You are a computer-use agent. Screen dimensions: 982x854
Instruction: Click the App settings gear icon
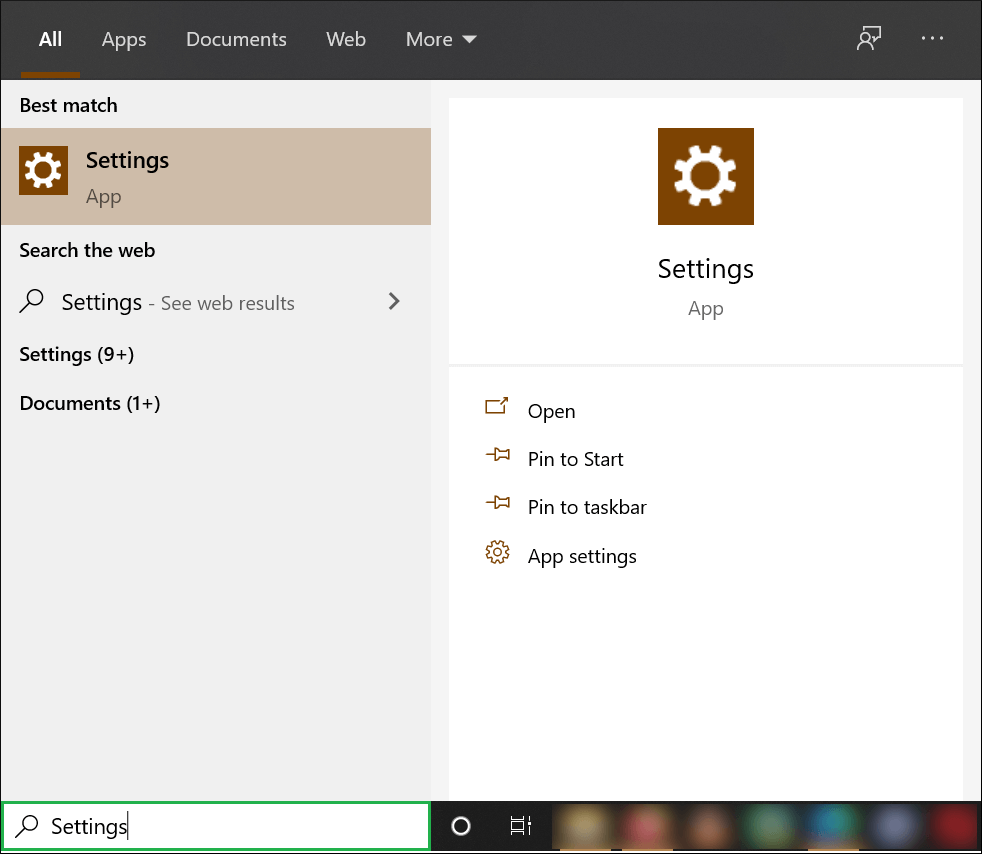497,552
